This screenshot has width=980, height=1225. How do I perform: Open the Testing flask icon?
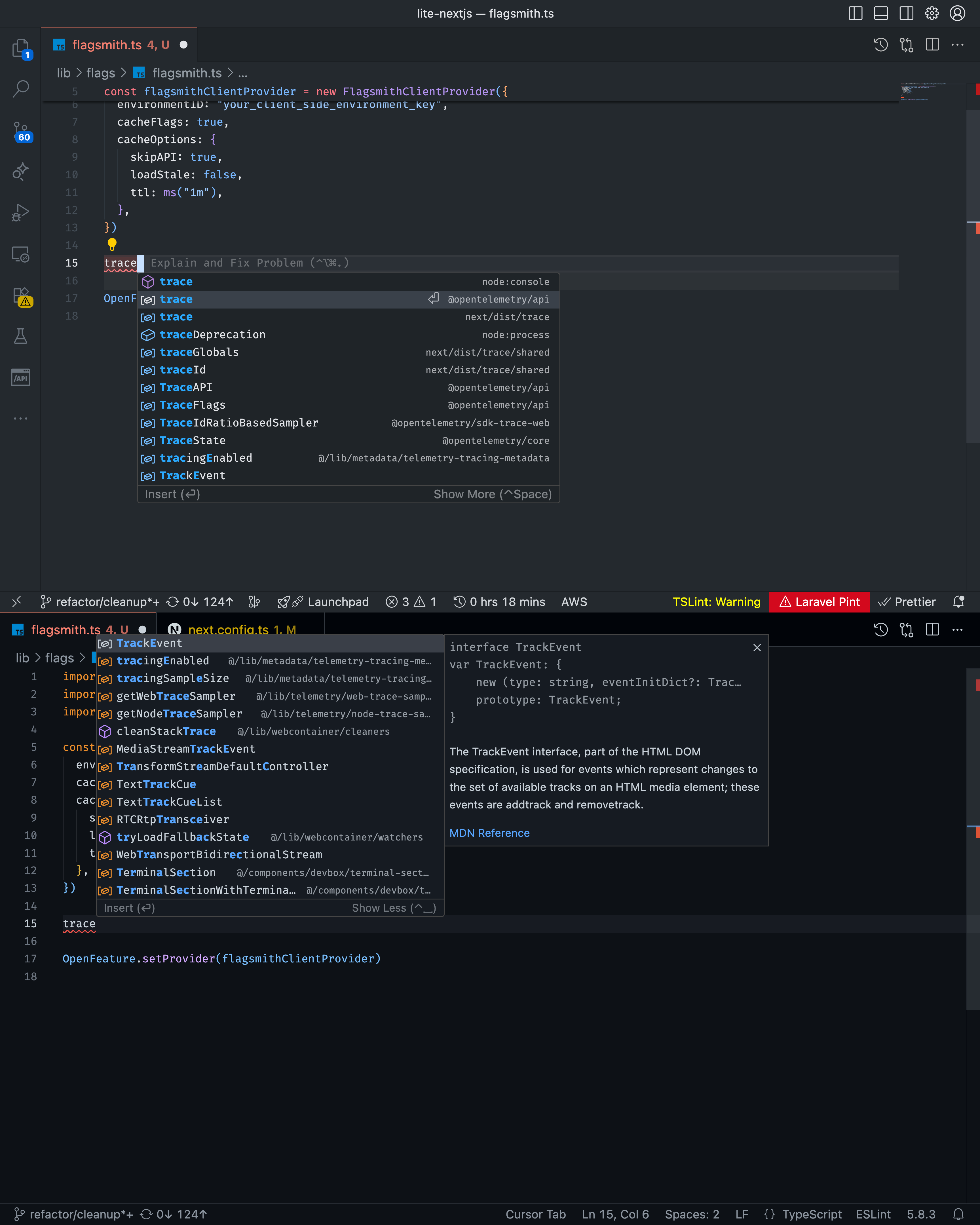[x=20, y=336]
